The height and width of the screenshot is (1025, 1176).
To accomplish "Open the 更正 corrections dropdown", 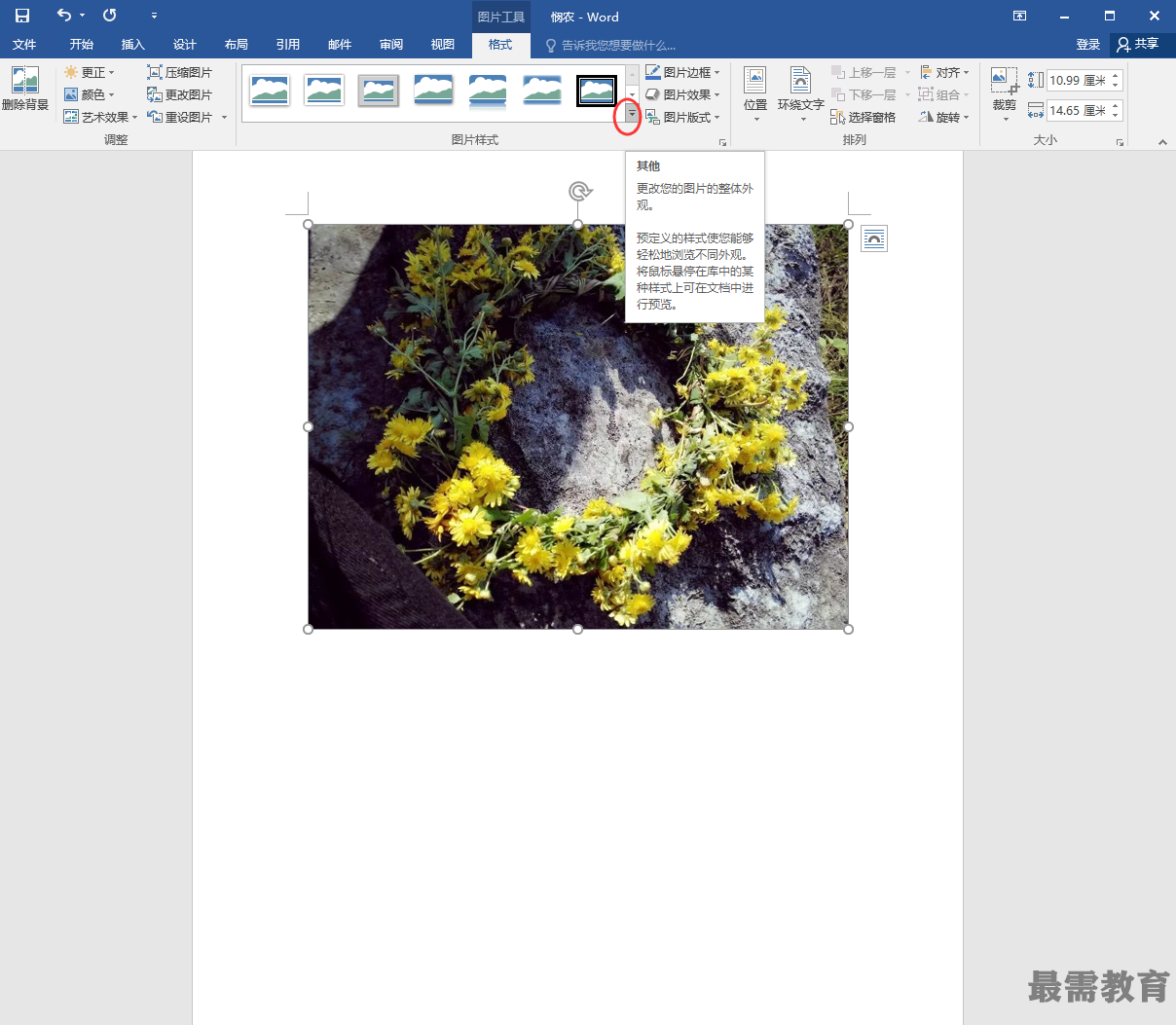I will (x=90, y=72).
